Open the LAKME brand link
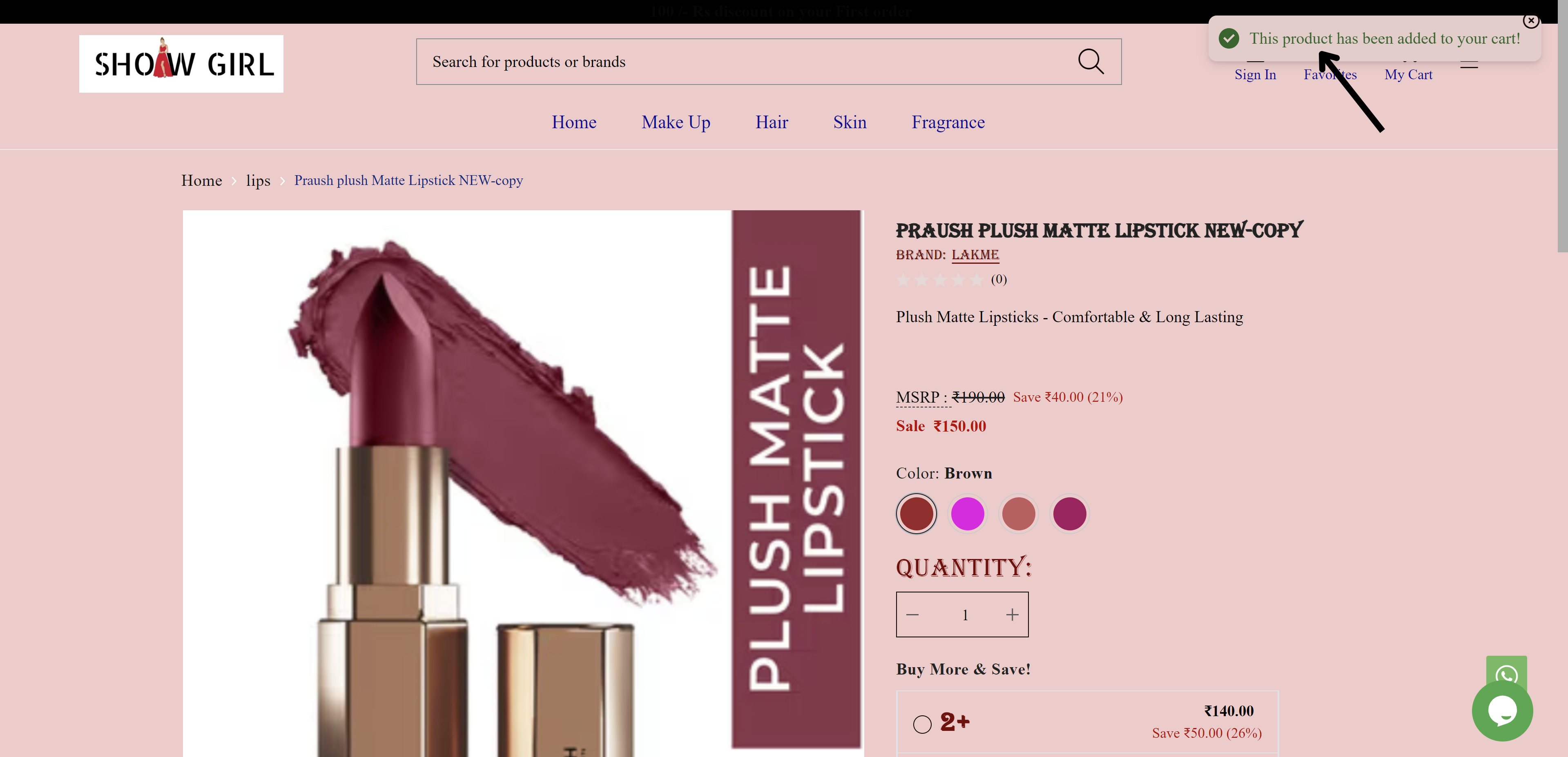 975,255
